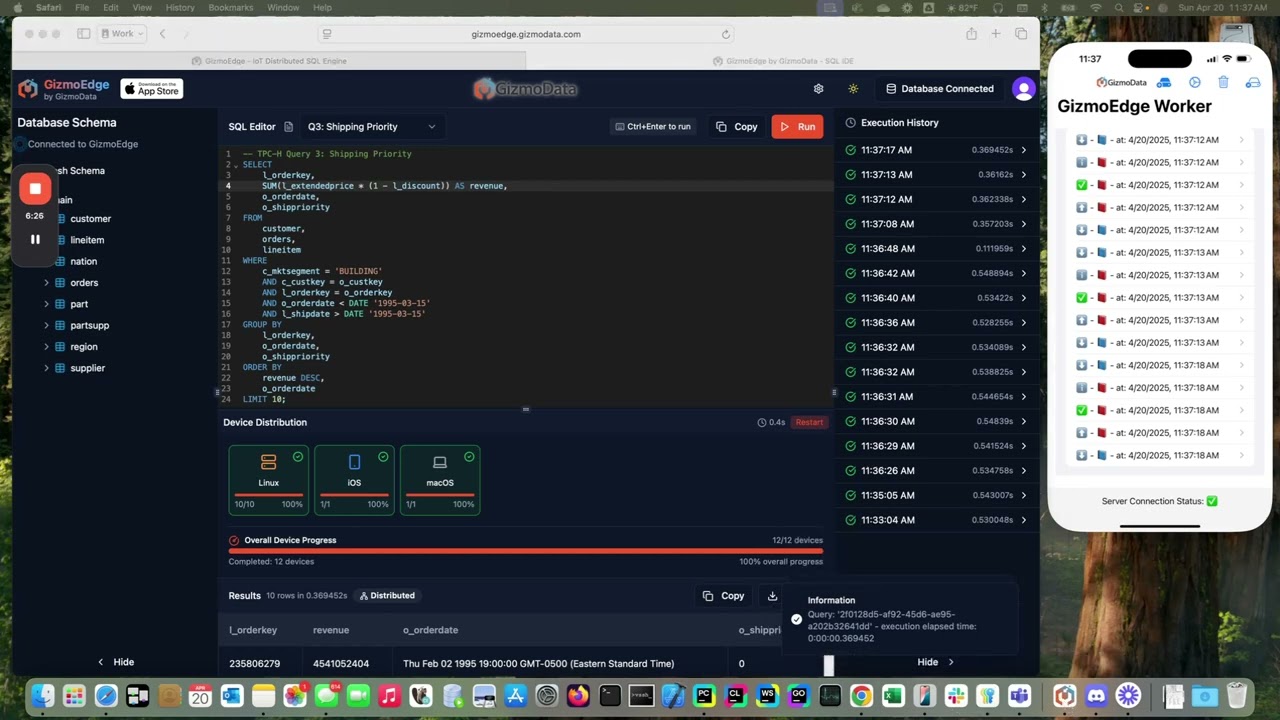
Task: Click the Overall Device Progress bar
Action: pos(526,550)
